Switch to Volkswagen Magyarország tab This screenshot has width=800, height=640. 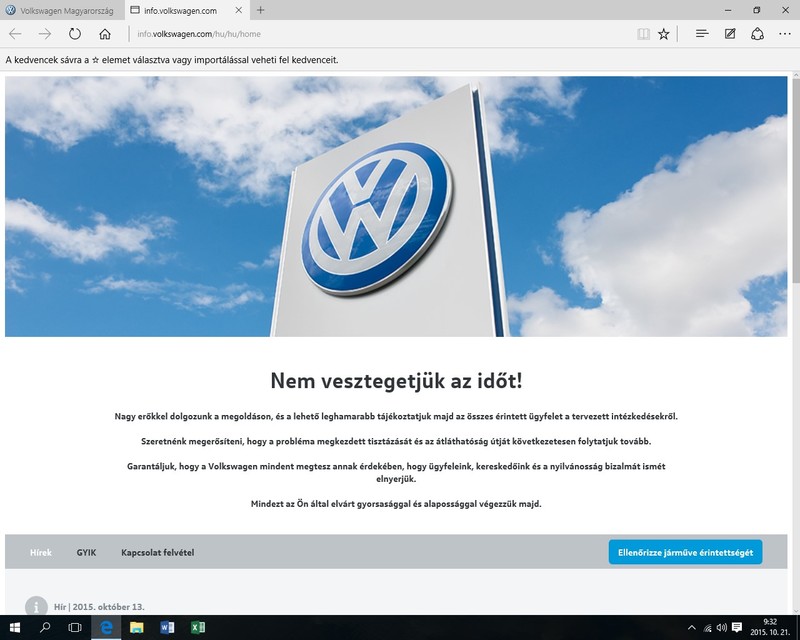click(x=62, y=10)
